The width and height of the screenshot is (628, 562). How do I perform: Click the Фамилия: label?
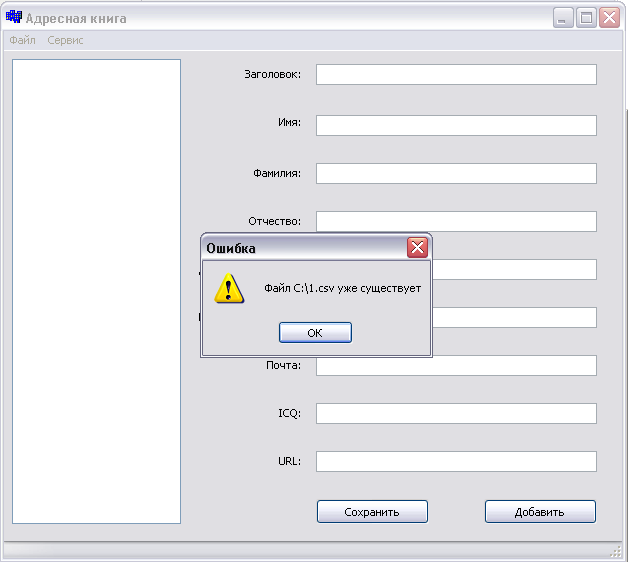(x=277, y=173)
